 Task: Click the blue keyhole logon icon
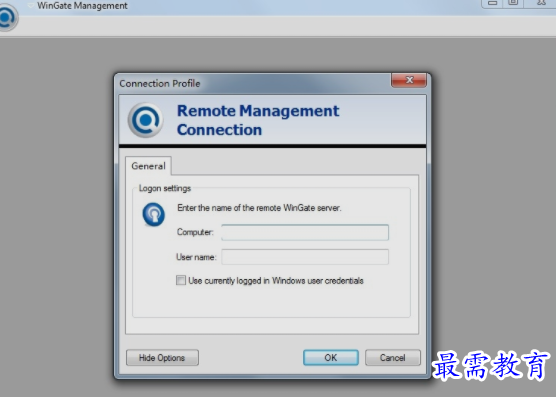tap(154, 214)
